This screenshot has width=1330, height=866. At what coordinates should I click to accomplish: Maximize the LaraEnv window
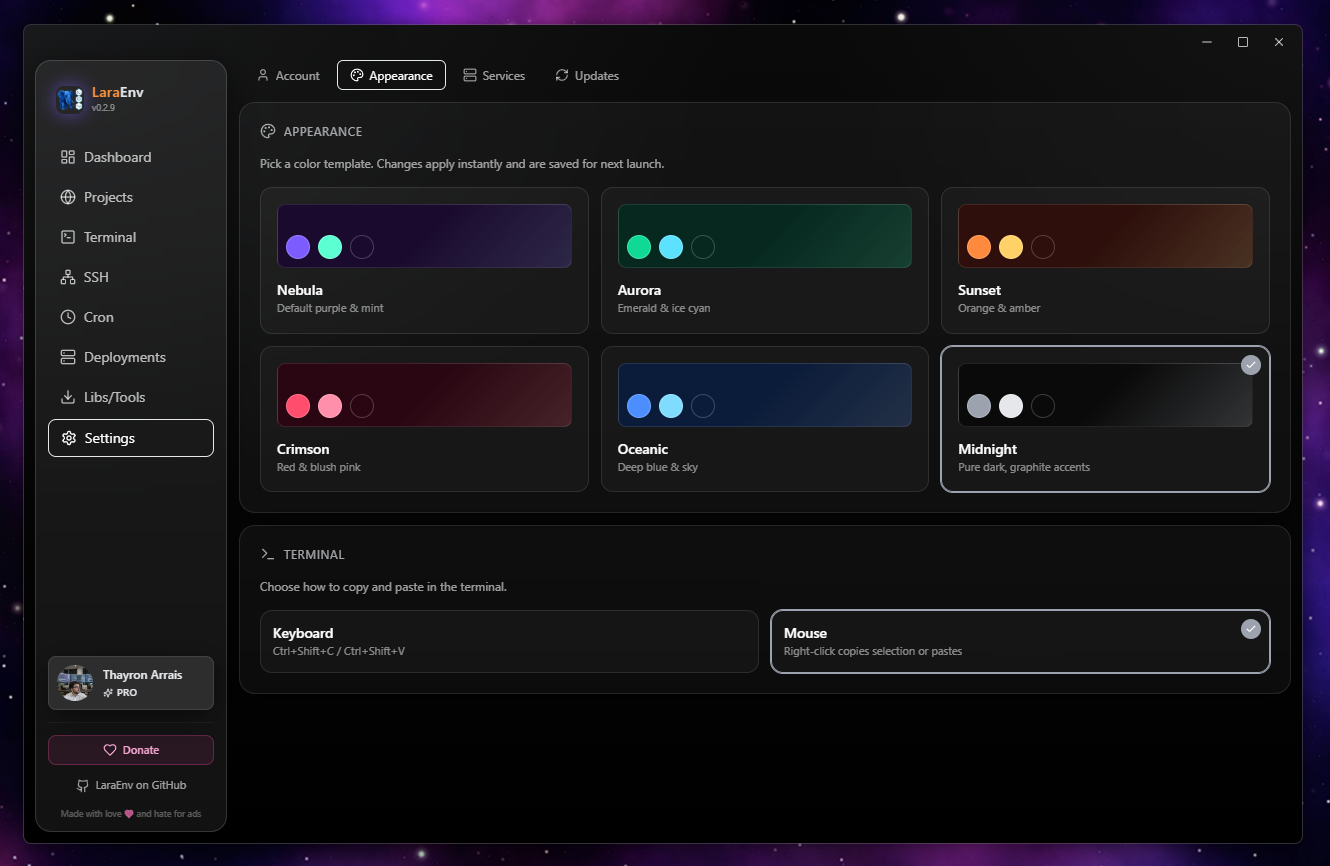pyautogui.click(x=1243, y=42)
